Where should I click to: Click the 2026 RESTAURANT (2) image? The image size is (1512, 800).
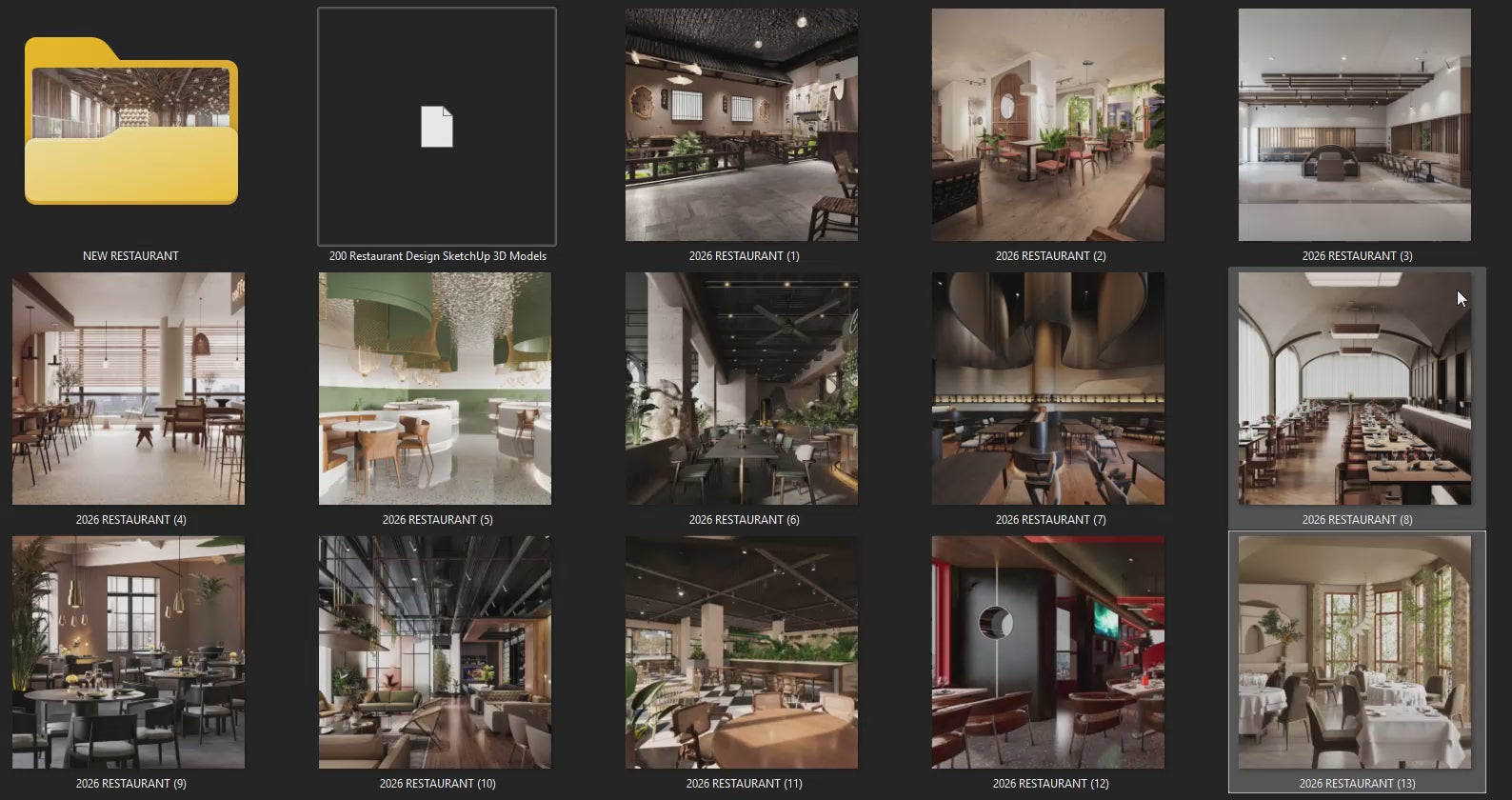click(1047, 125)
